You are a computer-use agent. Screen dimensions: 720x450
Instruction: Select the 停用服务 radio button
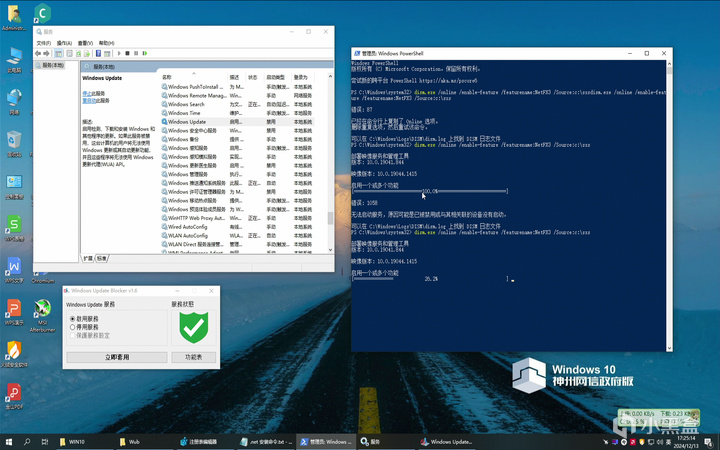coord(72,327)
